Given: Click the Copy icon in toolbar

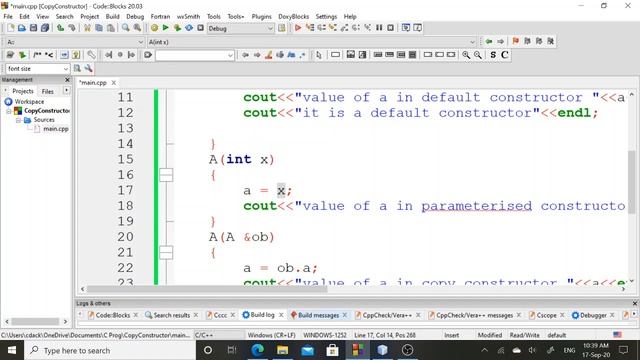Looking at the screenshot, I should 99,28.
